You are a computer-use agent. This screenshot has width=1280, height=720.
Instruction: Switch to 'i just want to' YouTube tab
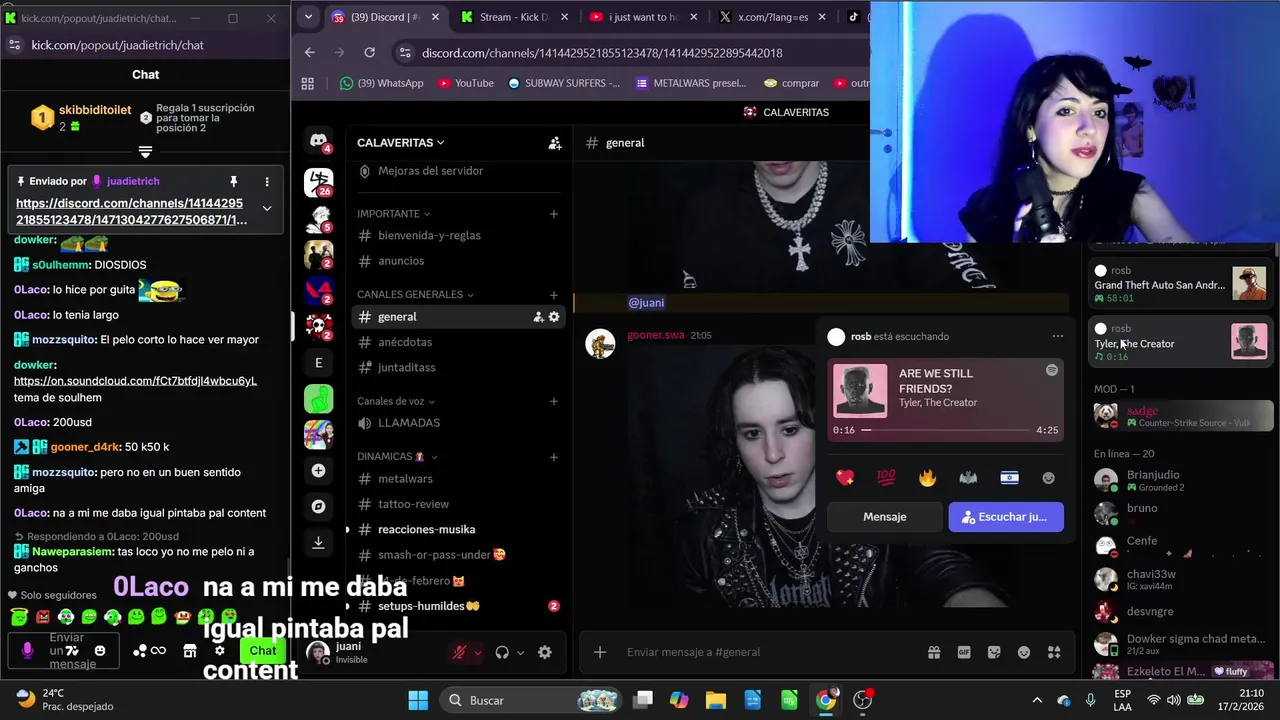(644, 17)
